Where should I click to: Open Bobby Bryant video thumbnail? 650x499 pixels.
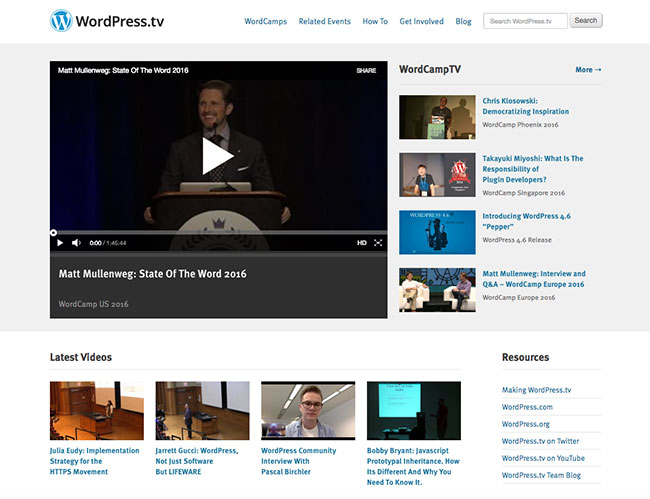pyautogui.click(x=414, y=411)
